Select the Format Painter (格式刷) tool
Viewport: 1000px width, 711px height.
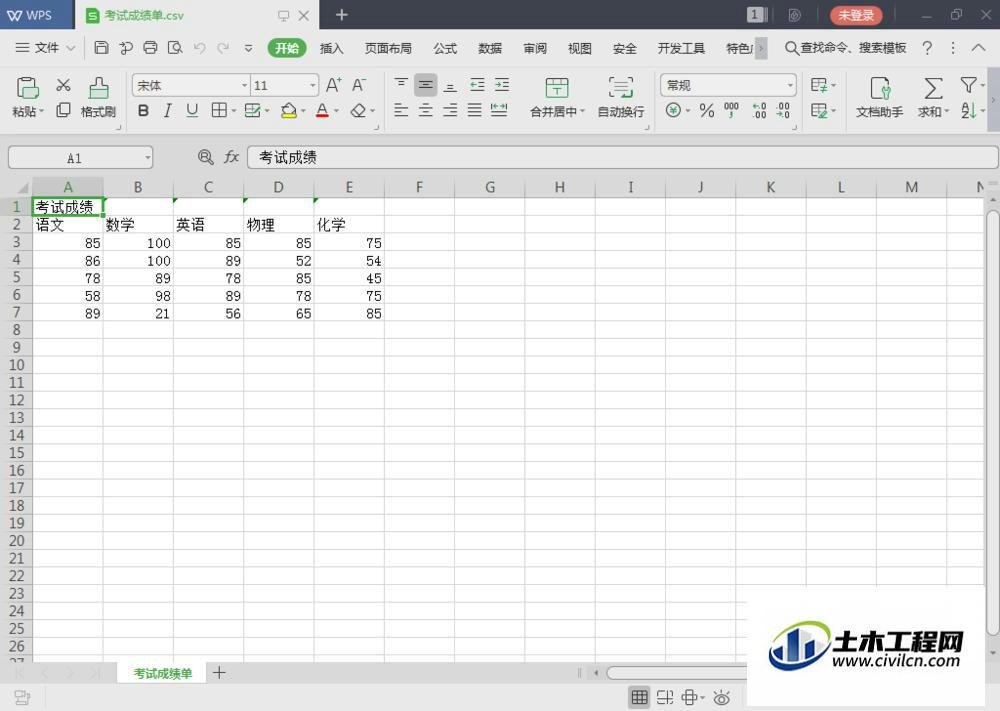(98, 97)
